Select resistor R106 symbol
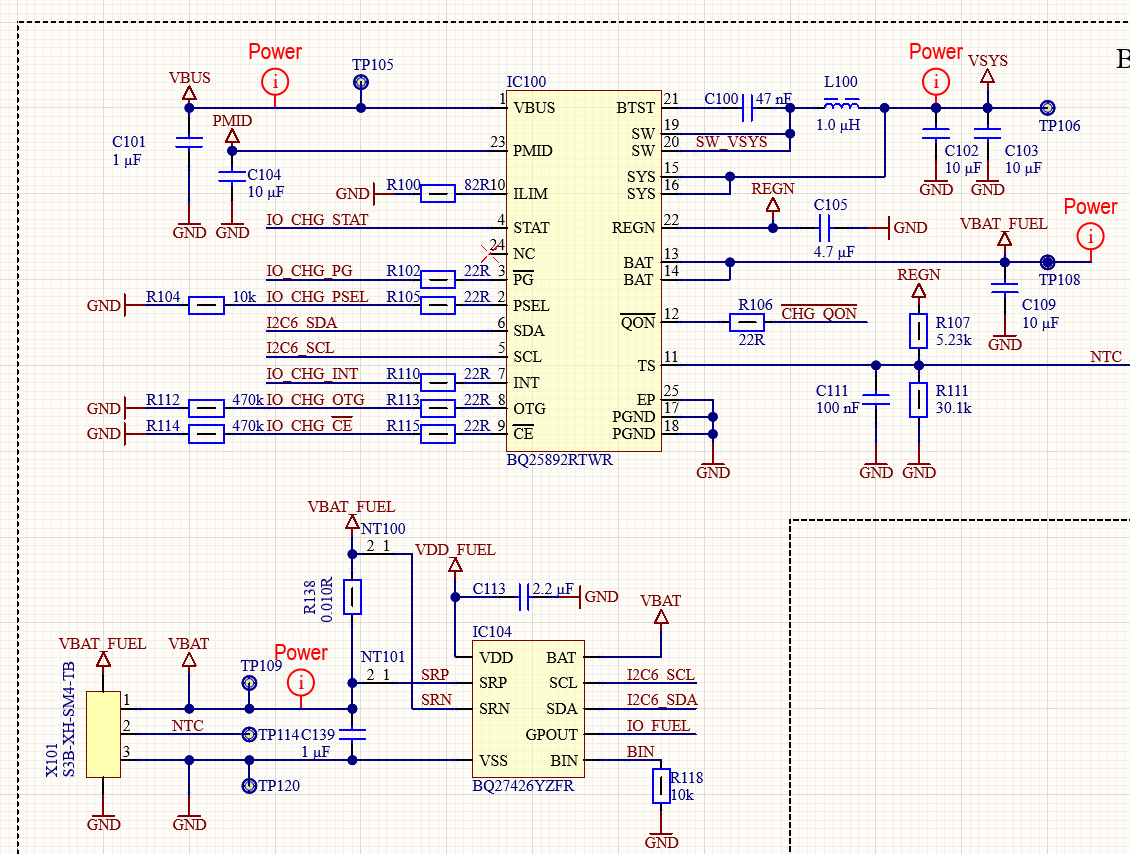This screenshot has width=1130, height=854. [x=747, y=322]
